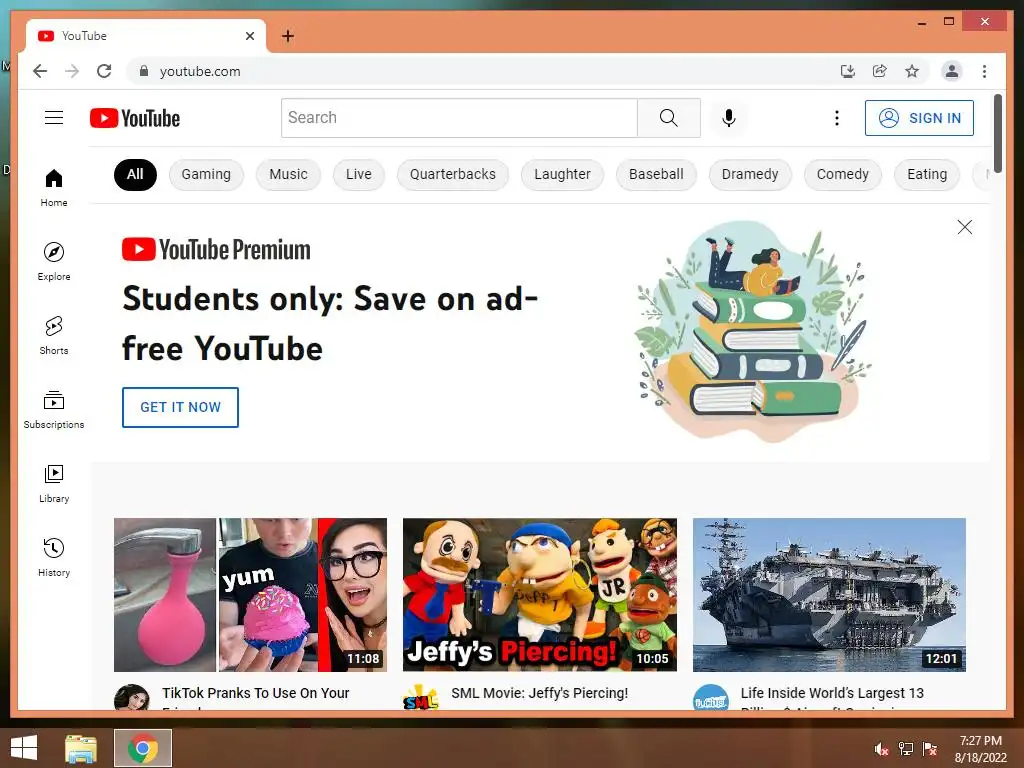Click the page vertical scrollbar
Viewport: 1024px width, 768px height.
997,133
